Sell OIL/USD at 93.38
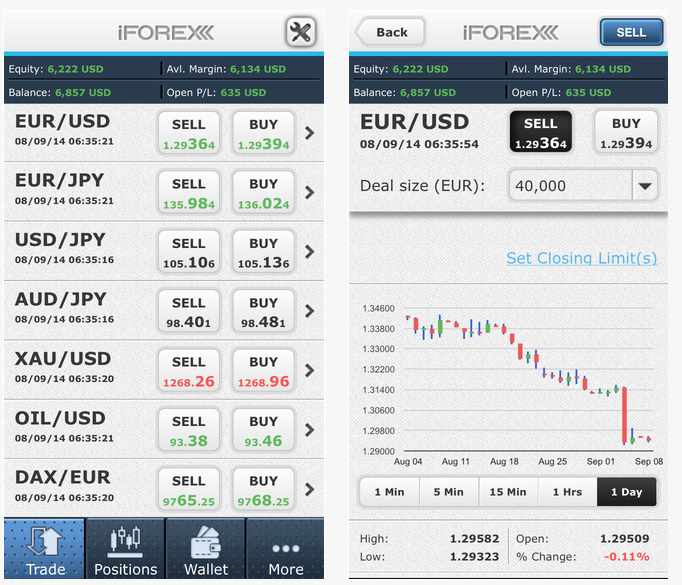The image size is (682, 585). point(189,430)
